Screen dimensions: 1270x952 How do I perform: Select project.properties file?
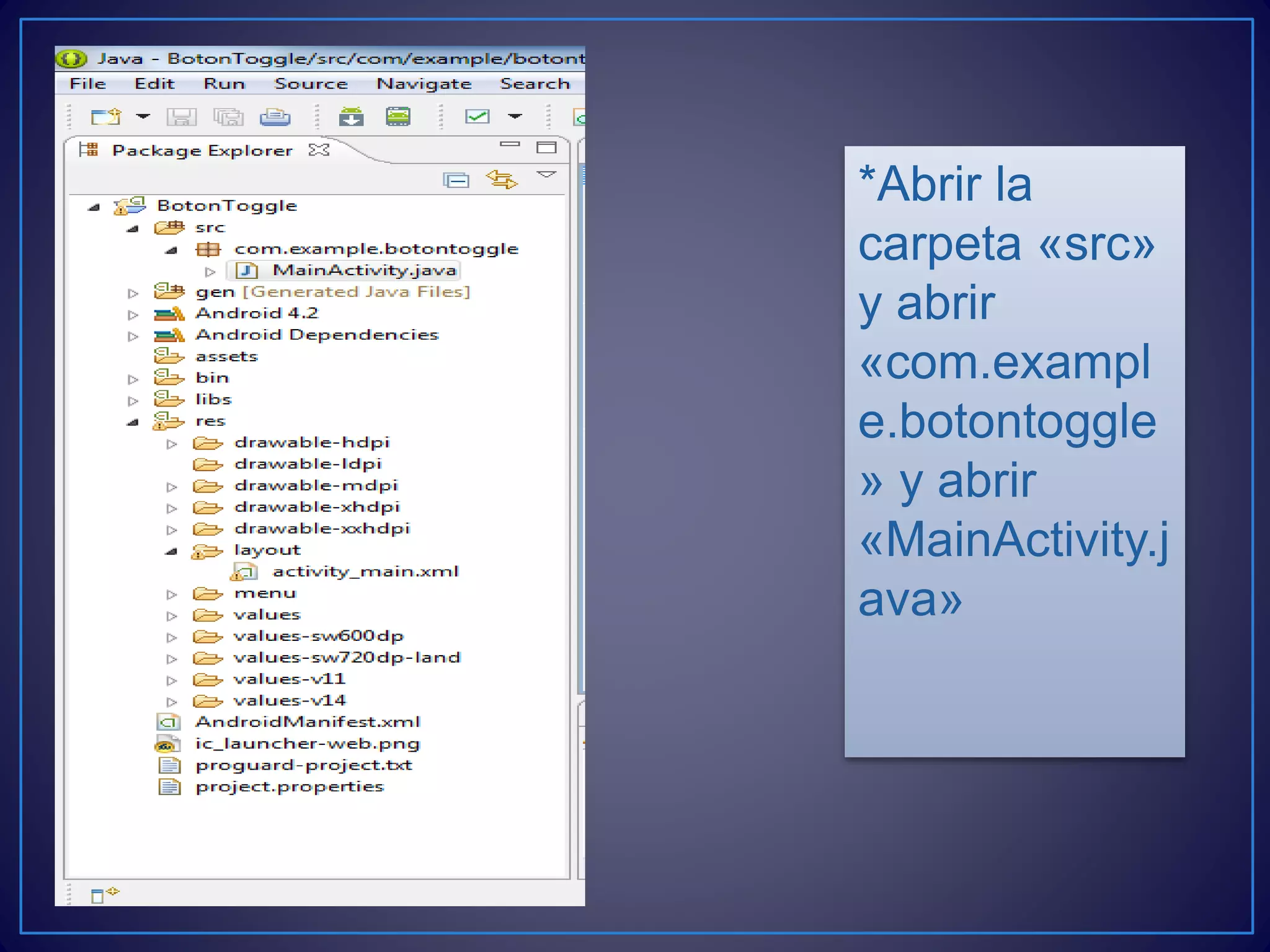pos(290,787)
